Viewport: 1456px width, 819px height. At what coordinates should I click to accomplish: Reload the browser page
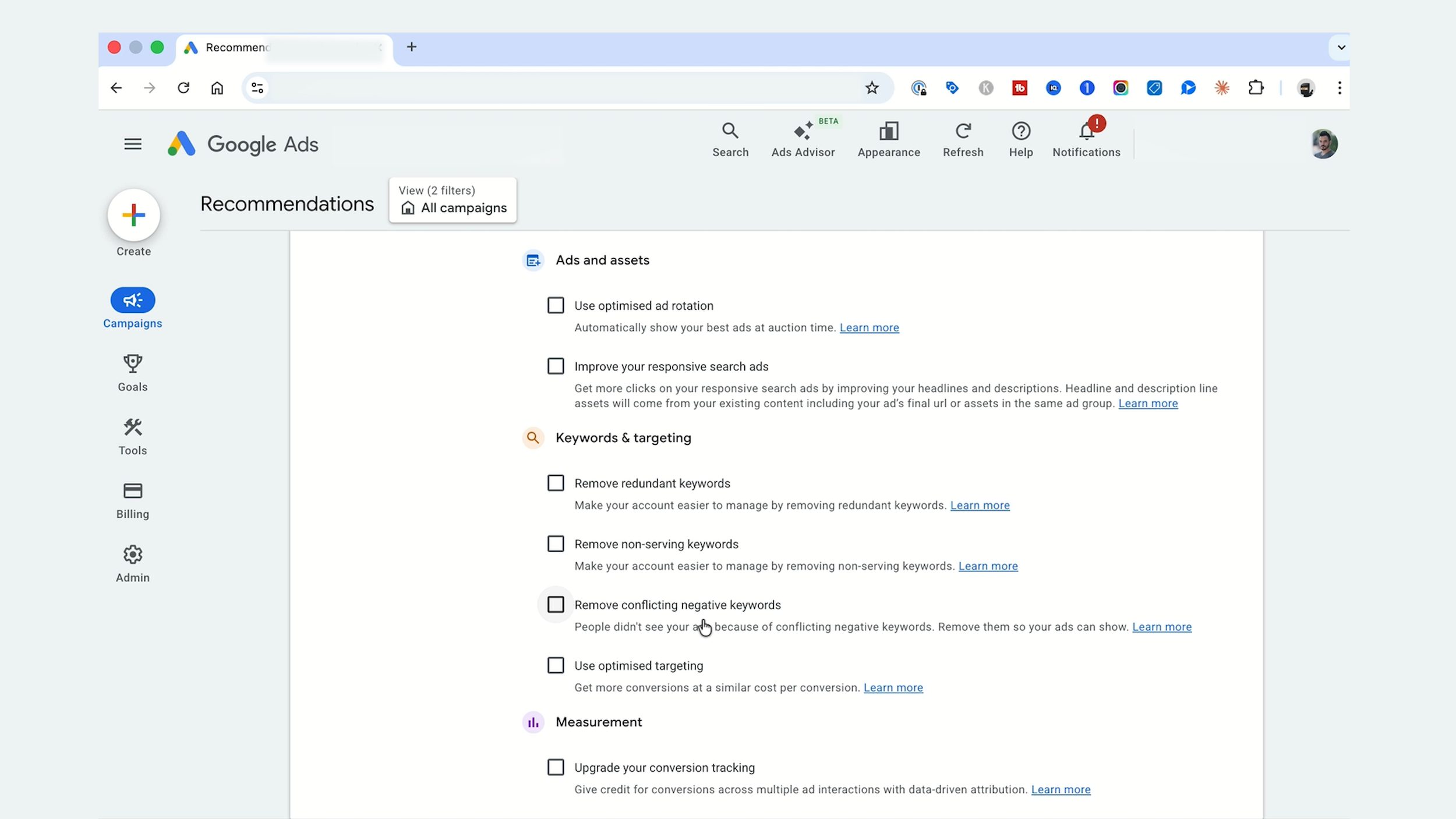(x=183, y=88)
